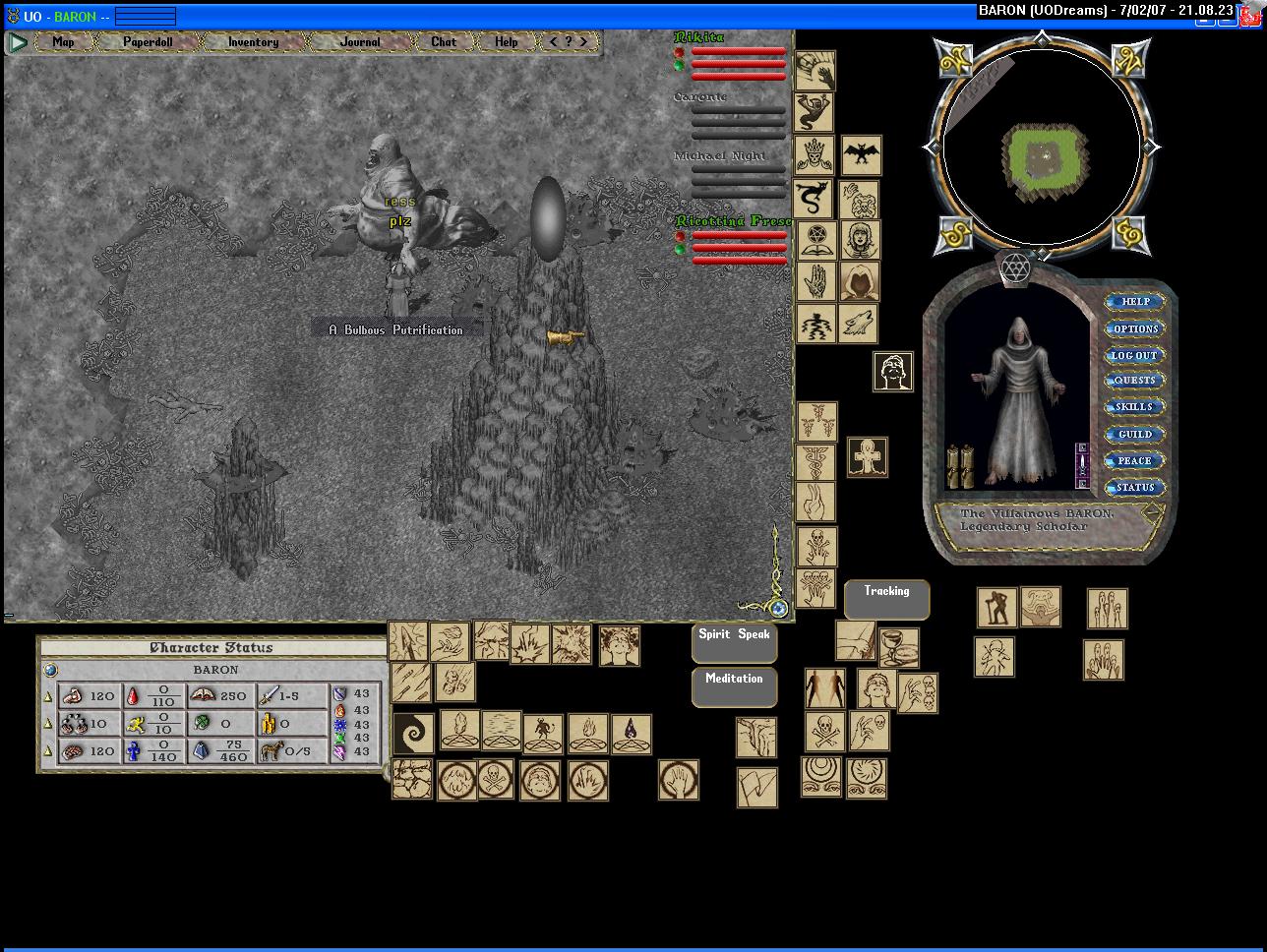Image resolution: width=1267 pixels, height=952 pixels.
Task: Expand the paperdoll title scroll corner
Action: pyautogui.click(x=1152, y=512)
